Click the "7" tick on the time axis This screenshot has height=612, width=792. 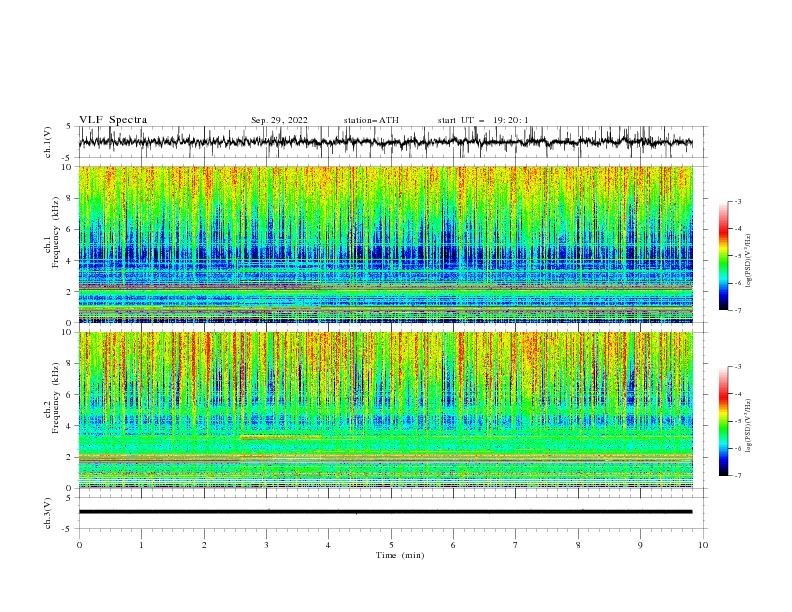point(516,545)
